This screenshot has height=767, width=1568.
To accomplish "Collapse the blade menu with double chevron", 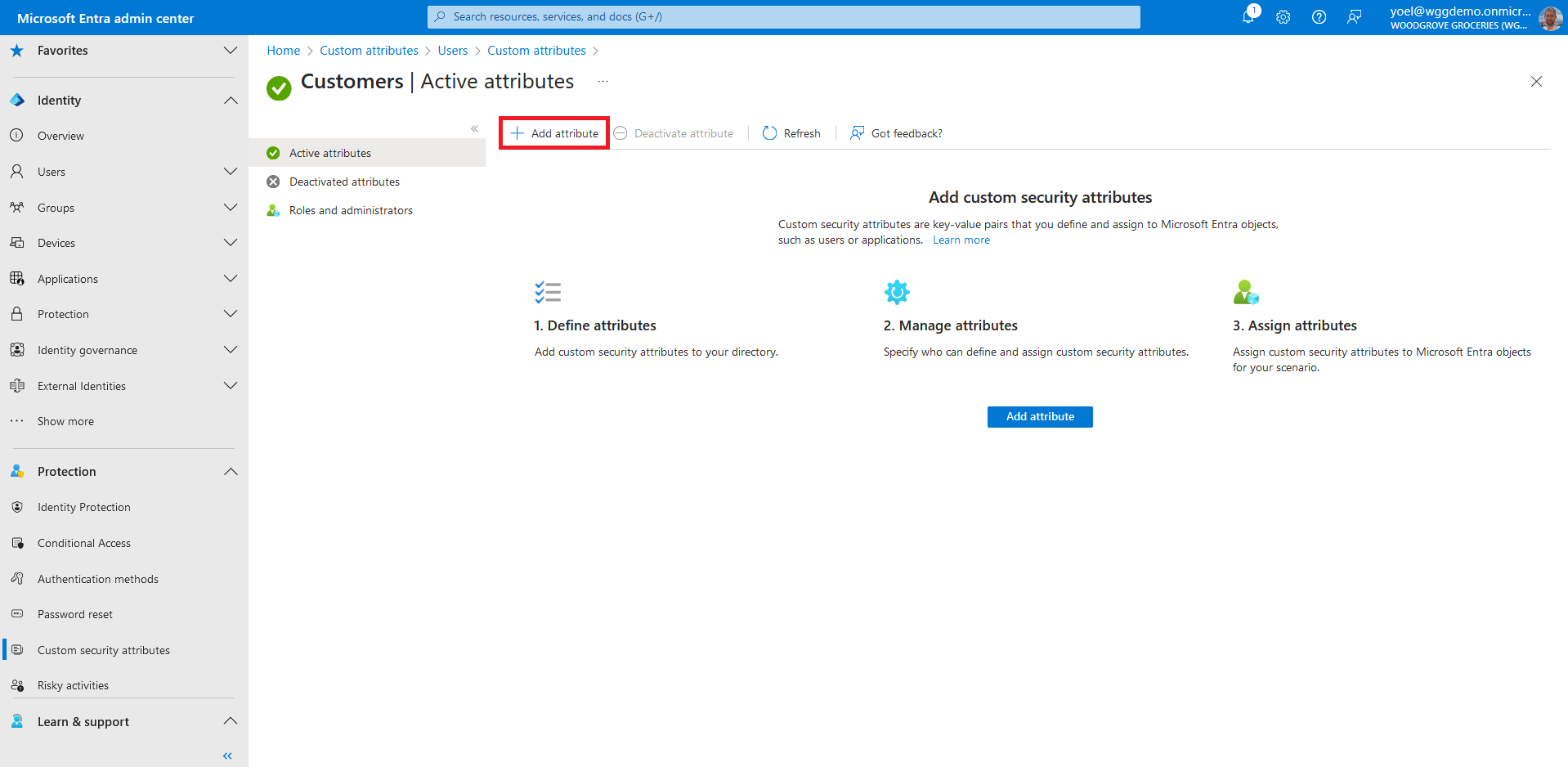I will [474, 128].
